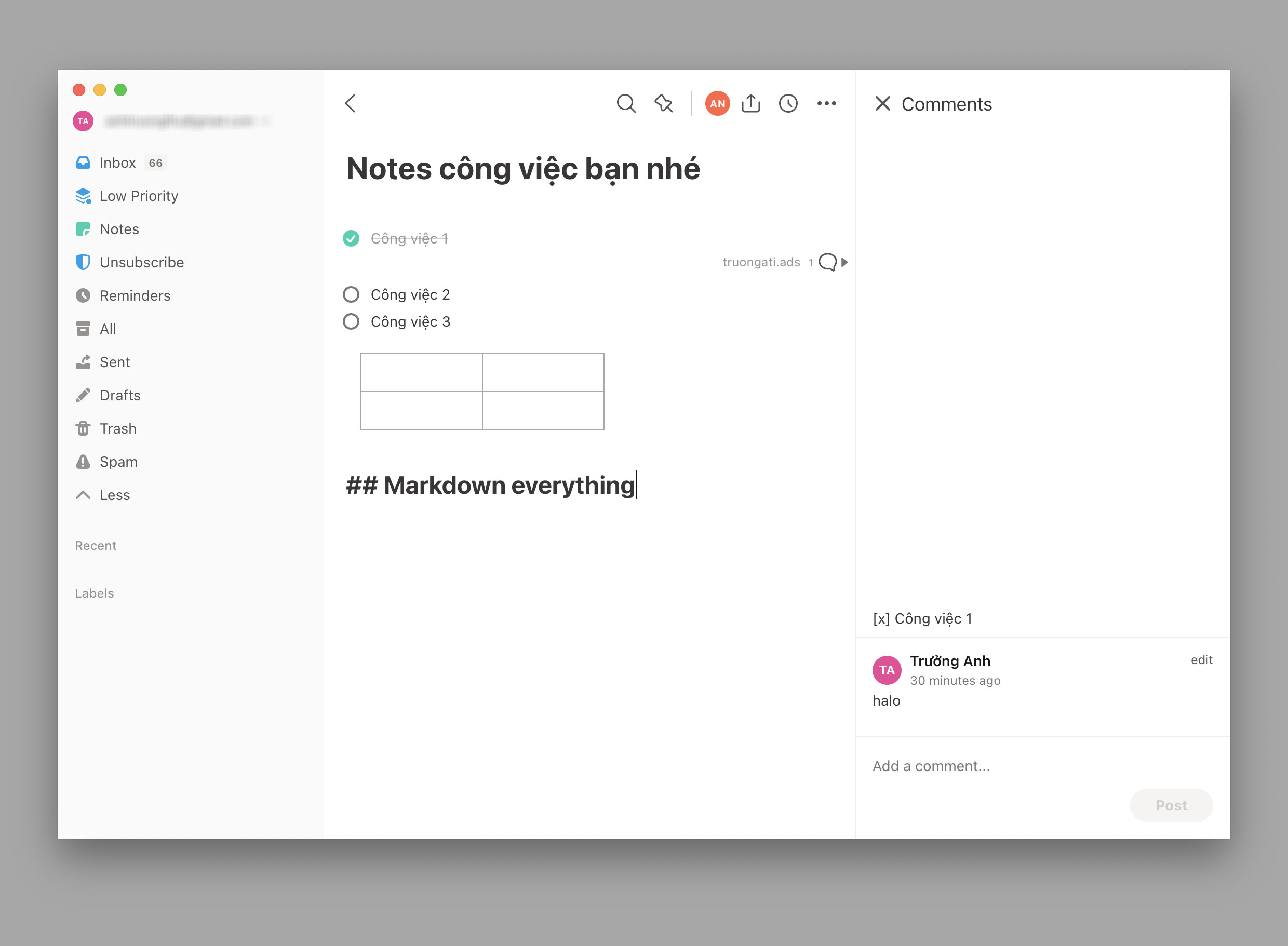The image size is (1288, 946).
Task: Open the more options ellipsis menu
Action: 827,104
